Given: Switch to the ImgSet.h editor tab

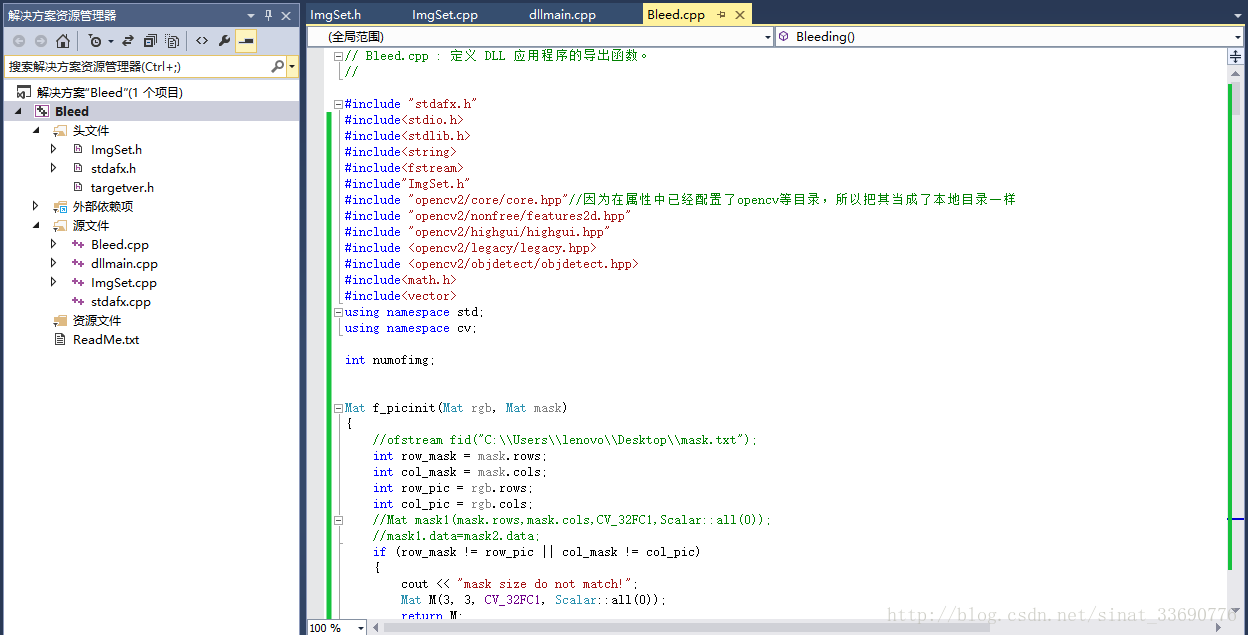Looking at the screenshot, I should point(335,14).
